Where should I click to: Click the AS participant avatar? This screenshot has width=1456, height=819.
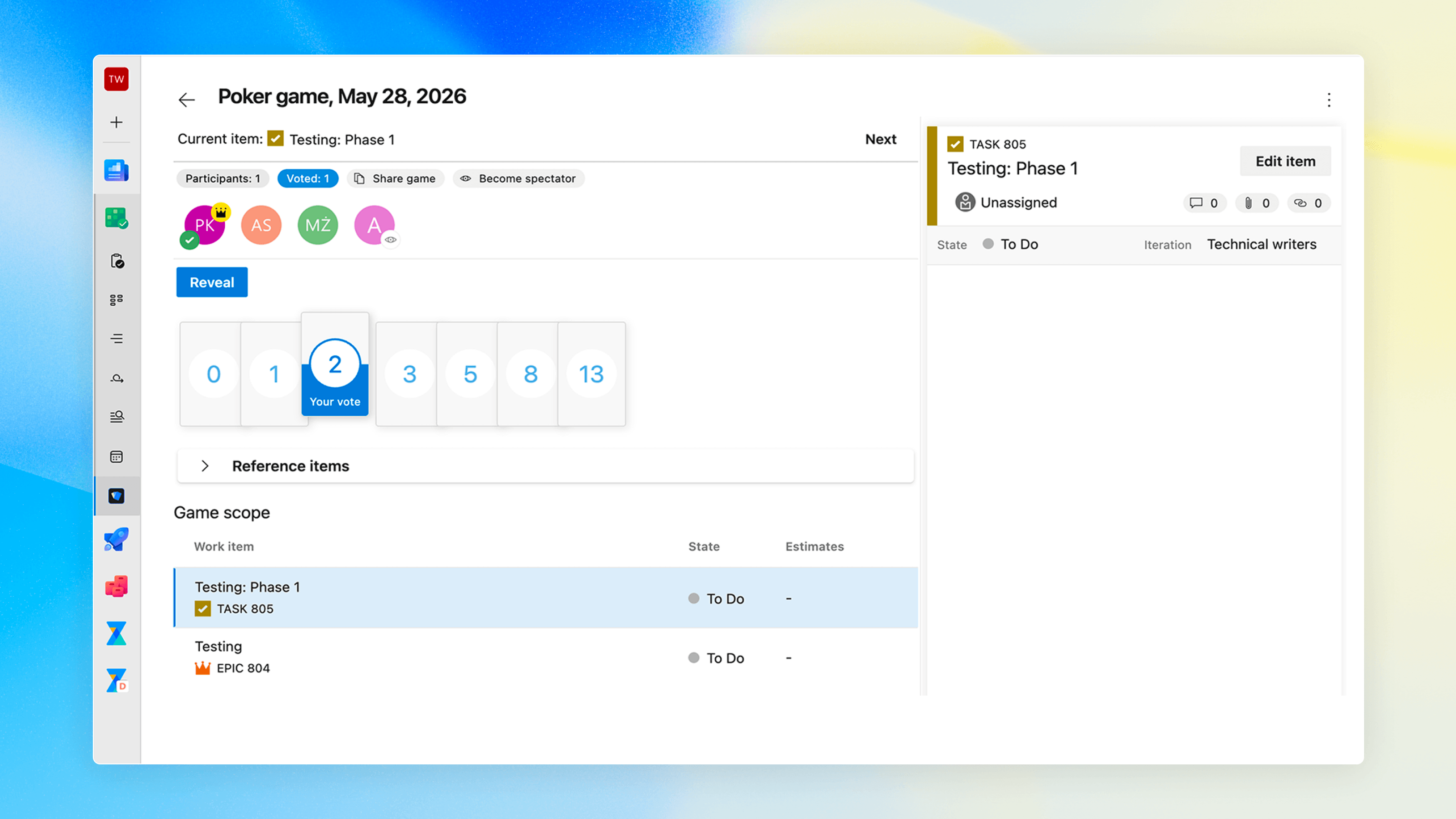(261, 225)
